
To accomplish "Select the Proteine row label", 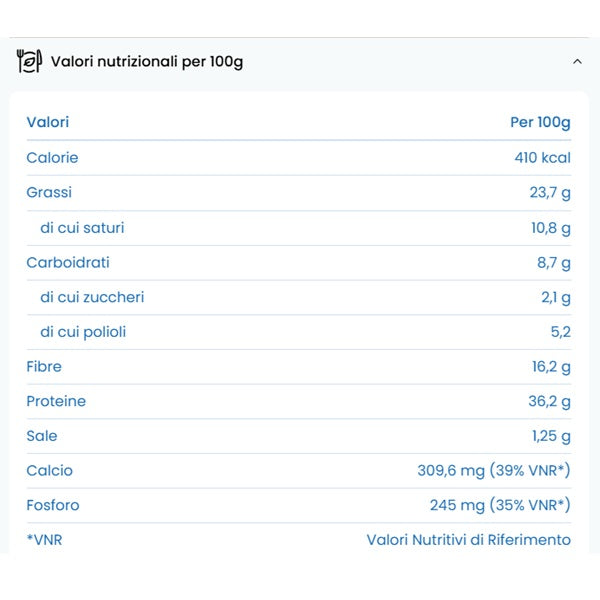I will [56, 401].
